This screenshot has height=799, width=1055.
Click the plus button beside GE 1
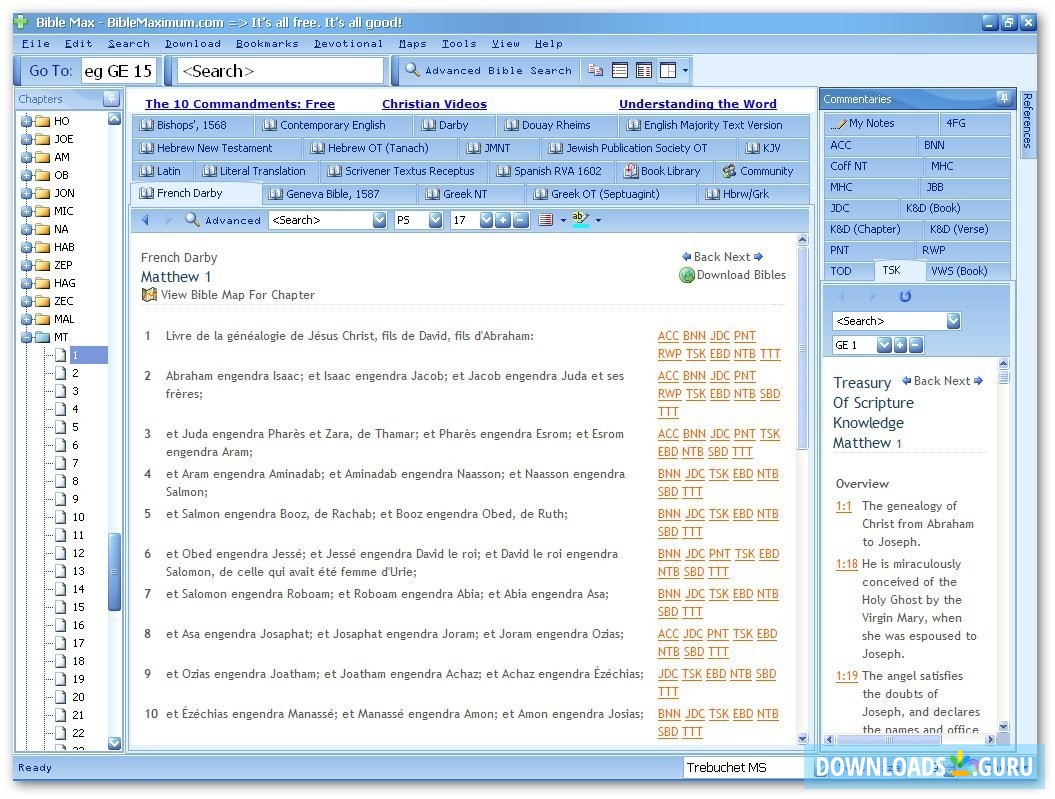tap(900, 345)
